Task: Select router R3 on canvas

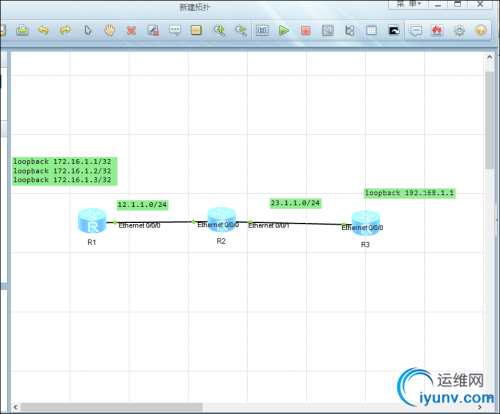Action: click(366, 223)
